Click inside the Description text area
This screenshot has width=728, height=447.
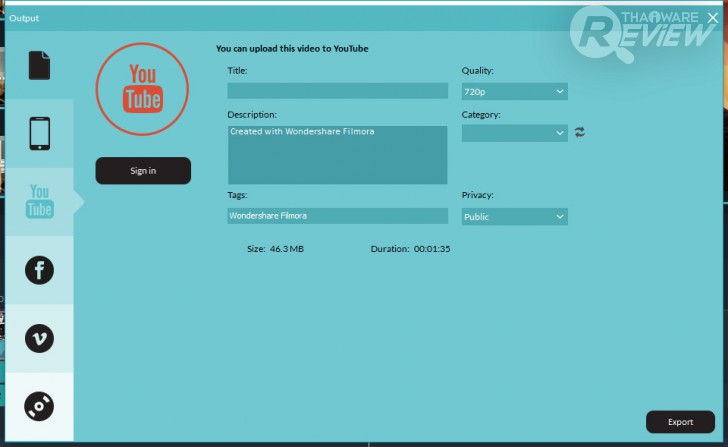pos(338,155)
